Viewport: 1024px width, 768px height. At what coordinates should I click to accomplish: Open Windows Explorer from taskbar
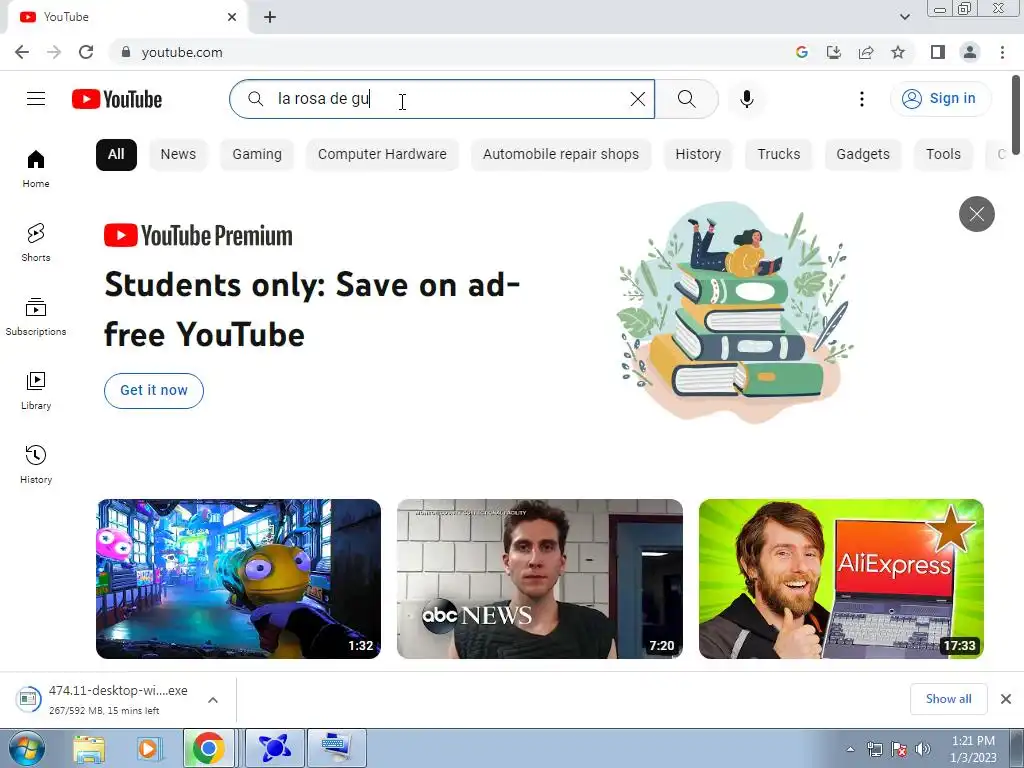pos(89,749)
